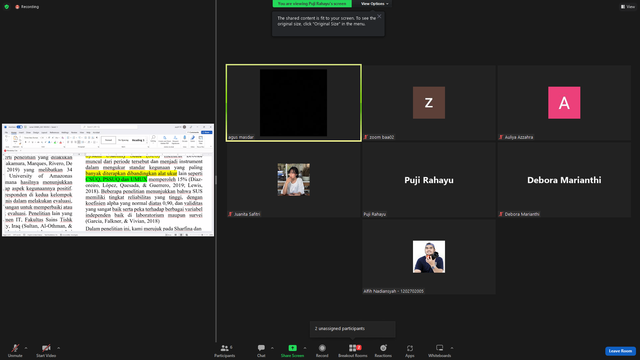
Task: Switch to Review tab in Word ribbon
Action: pos(74,132)
